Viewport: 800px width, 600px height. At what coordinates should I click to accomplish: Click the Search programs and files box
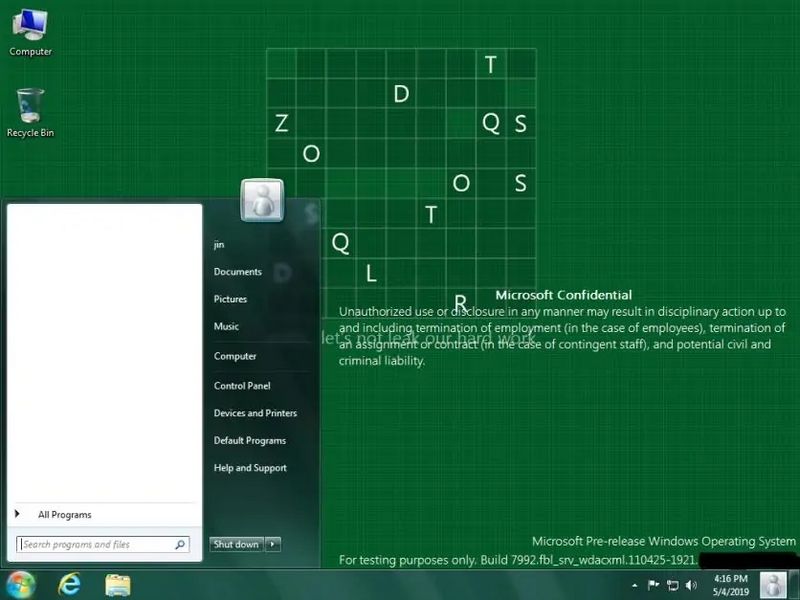click(102, 544)
